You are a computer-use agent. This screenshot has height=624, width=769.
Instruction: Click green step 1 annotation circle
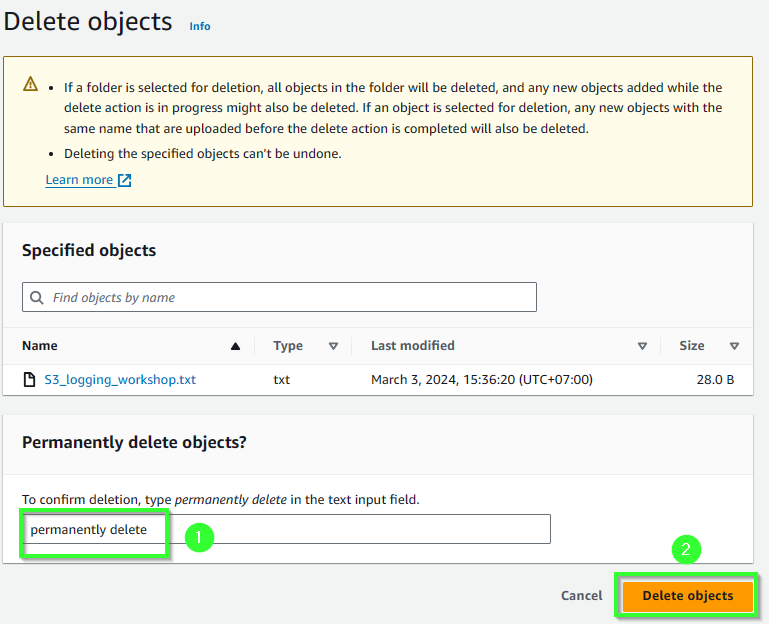pyautogui.click(x=199, y=538)
